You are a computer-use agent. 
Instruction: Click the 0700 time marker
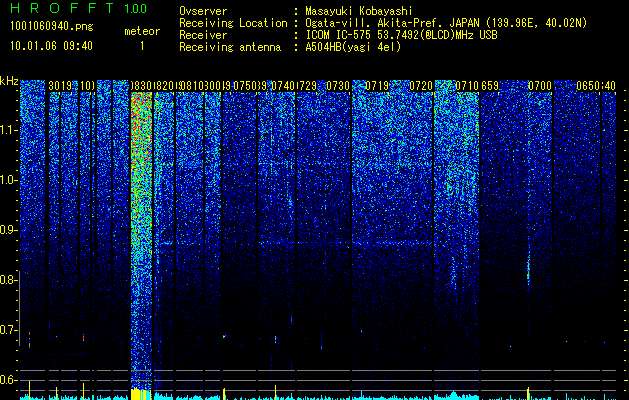(540, 86)
